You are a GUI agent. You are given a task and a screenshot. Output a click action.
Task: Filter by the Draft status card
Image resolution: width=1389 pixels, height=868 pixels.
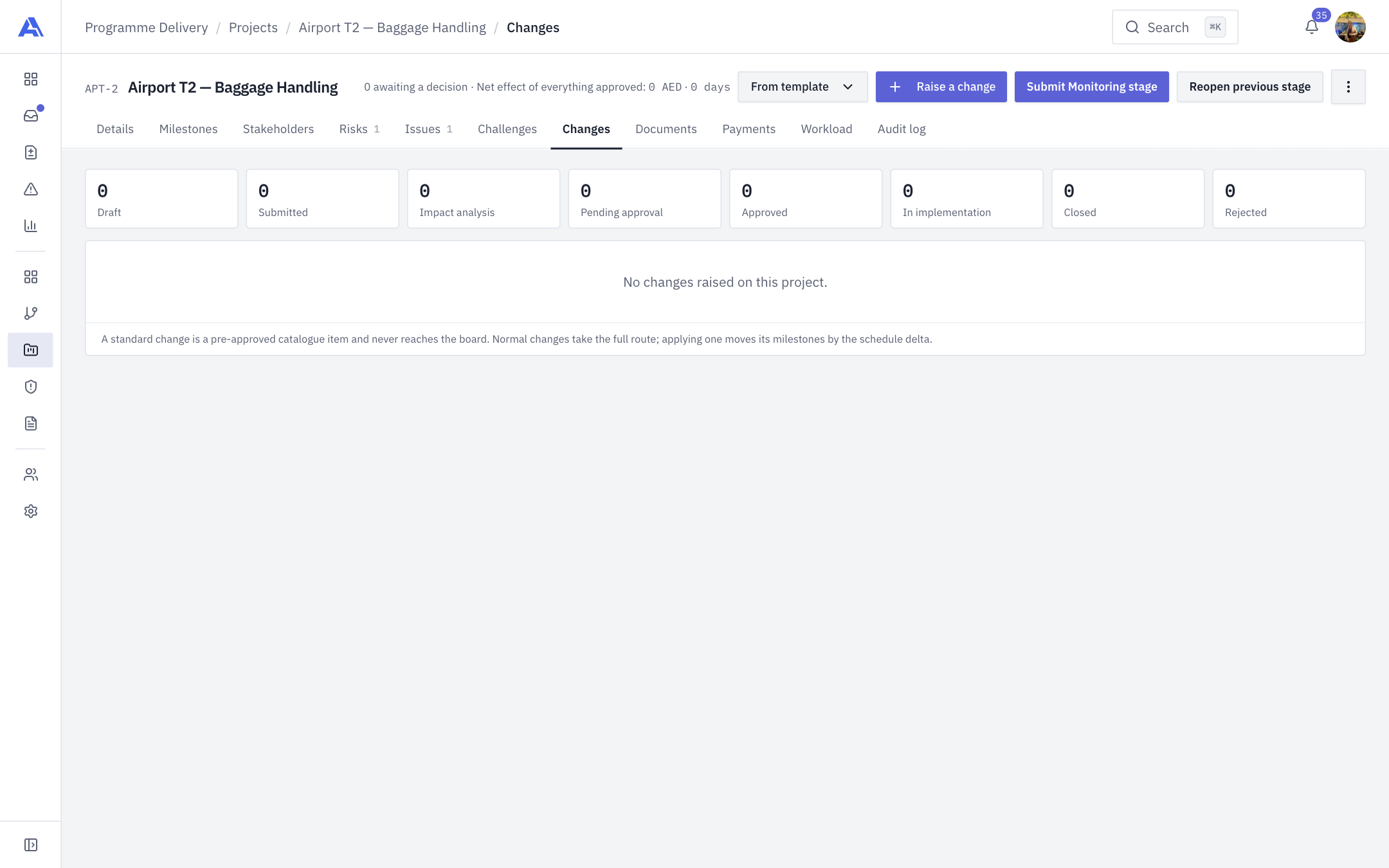click(161, 199)
